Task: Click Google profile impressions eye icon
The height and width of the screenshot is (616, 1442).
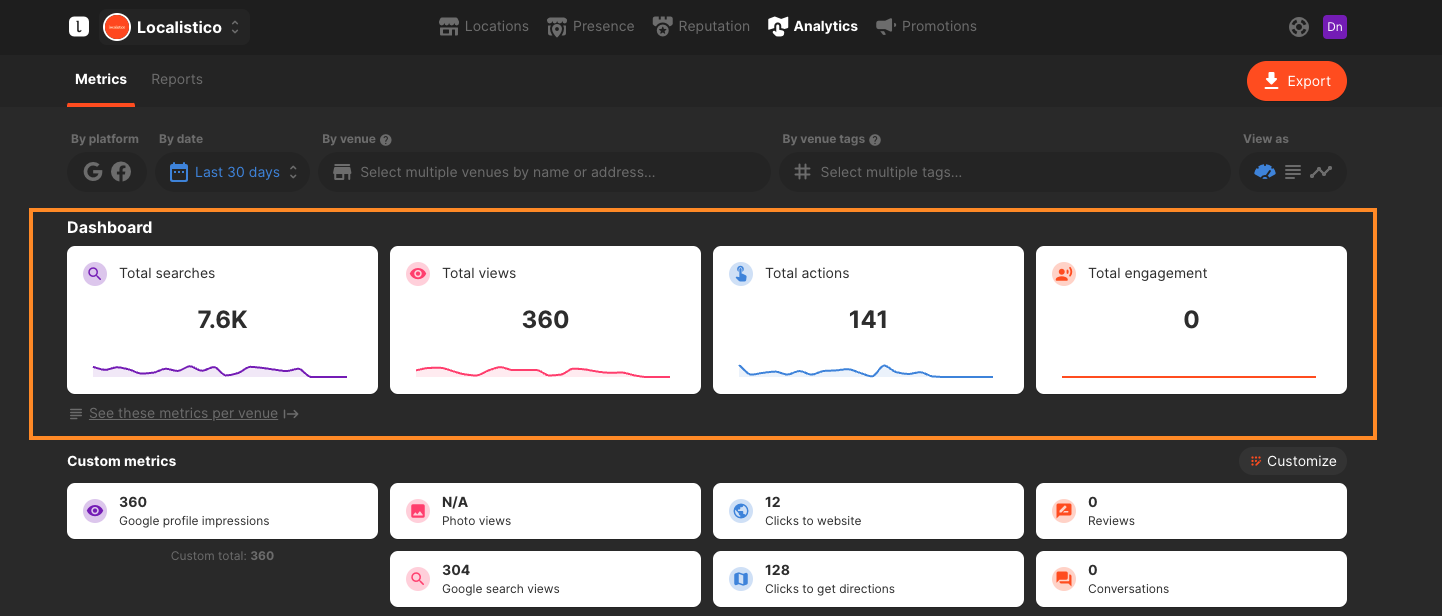Action: (95, 511)
